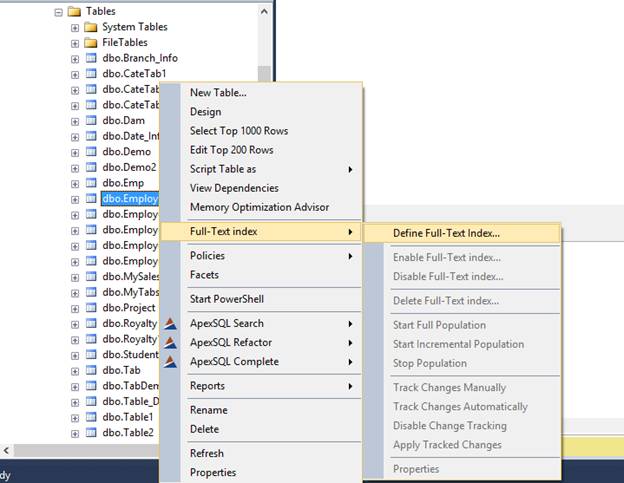
Task: Choose Edit Top 200 Rows
Action: (x=261, y=150)
